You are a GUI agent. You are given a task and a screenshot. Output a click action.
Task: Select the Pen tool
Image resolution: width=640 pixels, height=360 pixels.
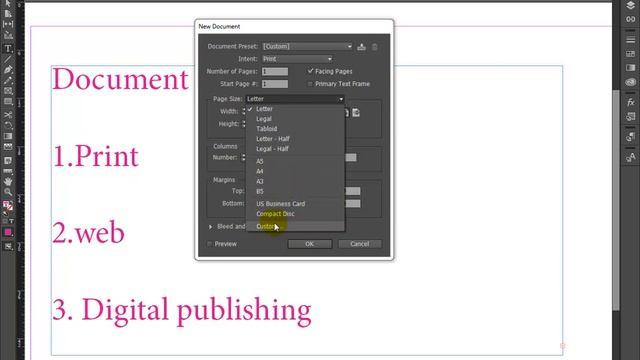[8, 70]
